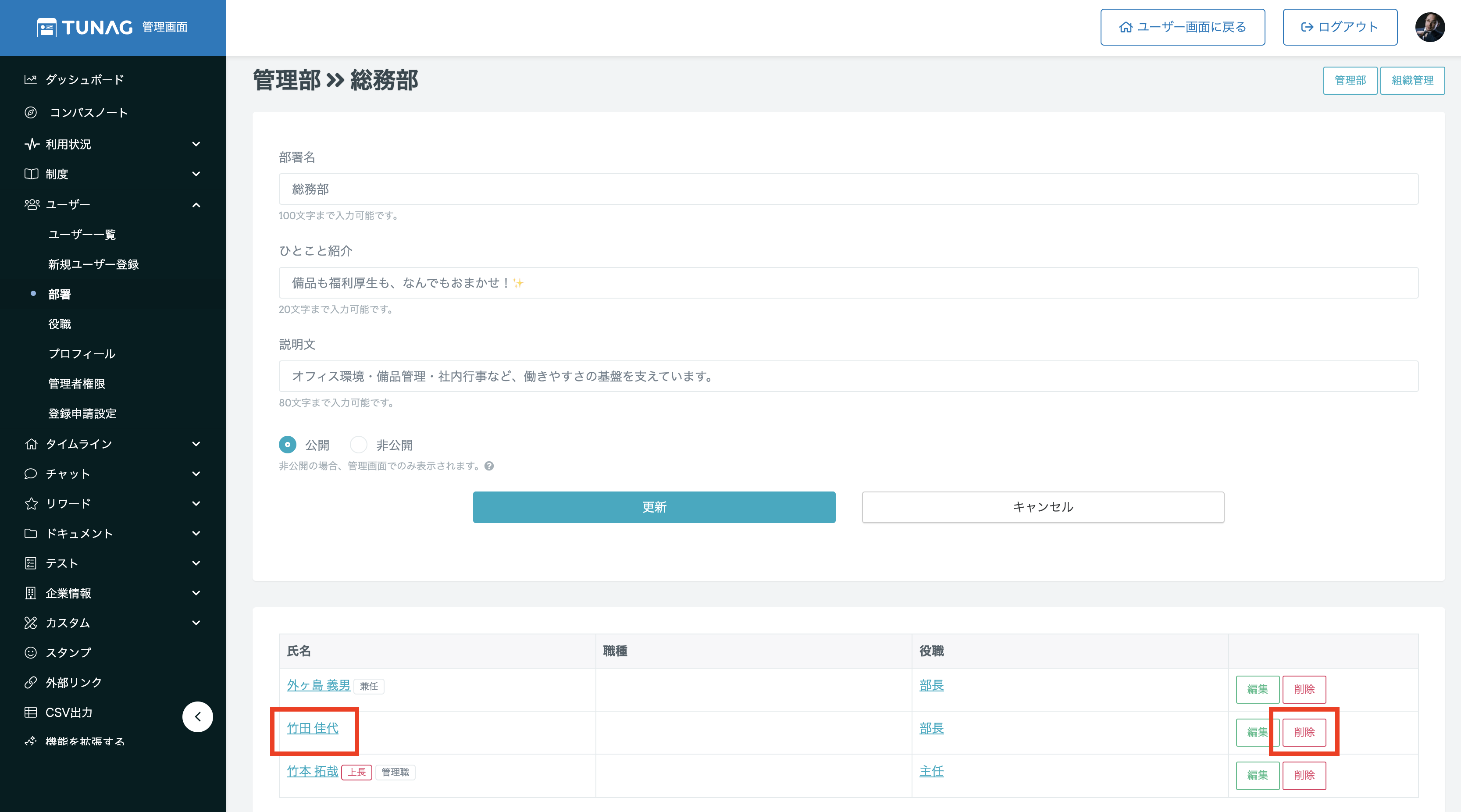Expand the 企業情報 menu chevron
Image resolution: width=1461 pixels, height=812 pixels.
pyautogui.click(x=196, y=593)
